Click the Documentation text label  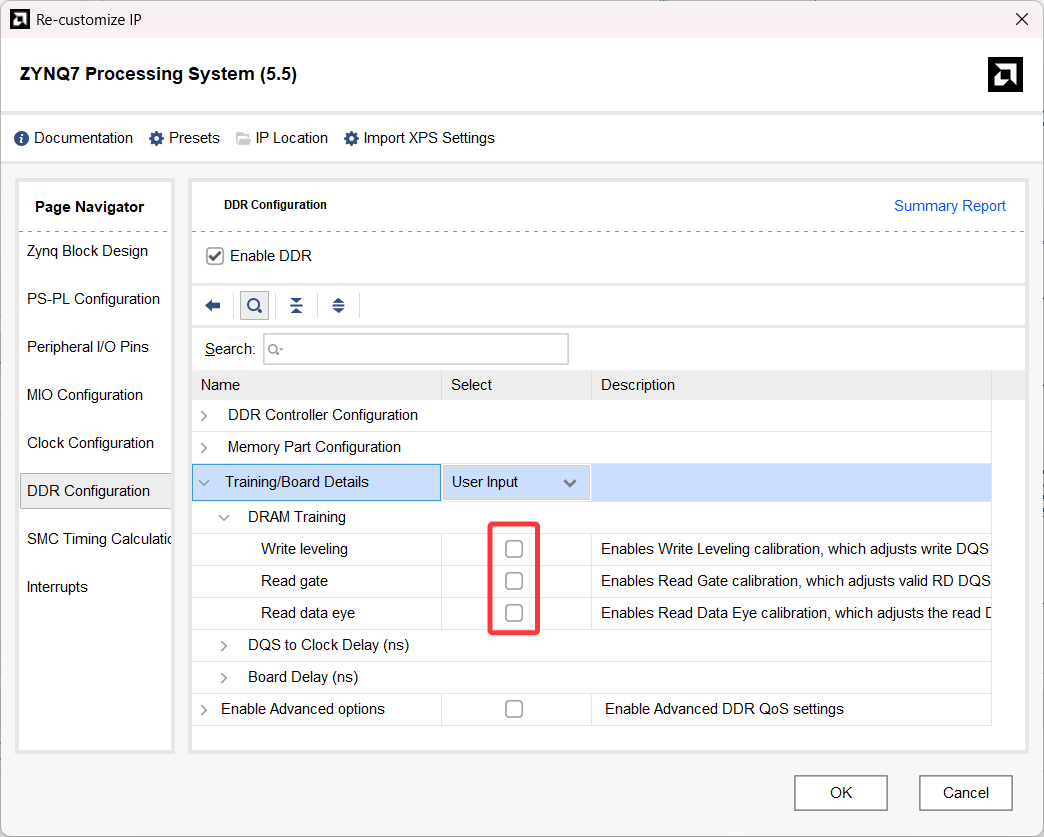pyautogui.click(x=83, y=138)
